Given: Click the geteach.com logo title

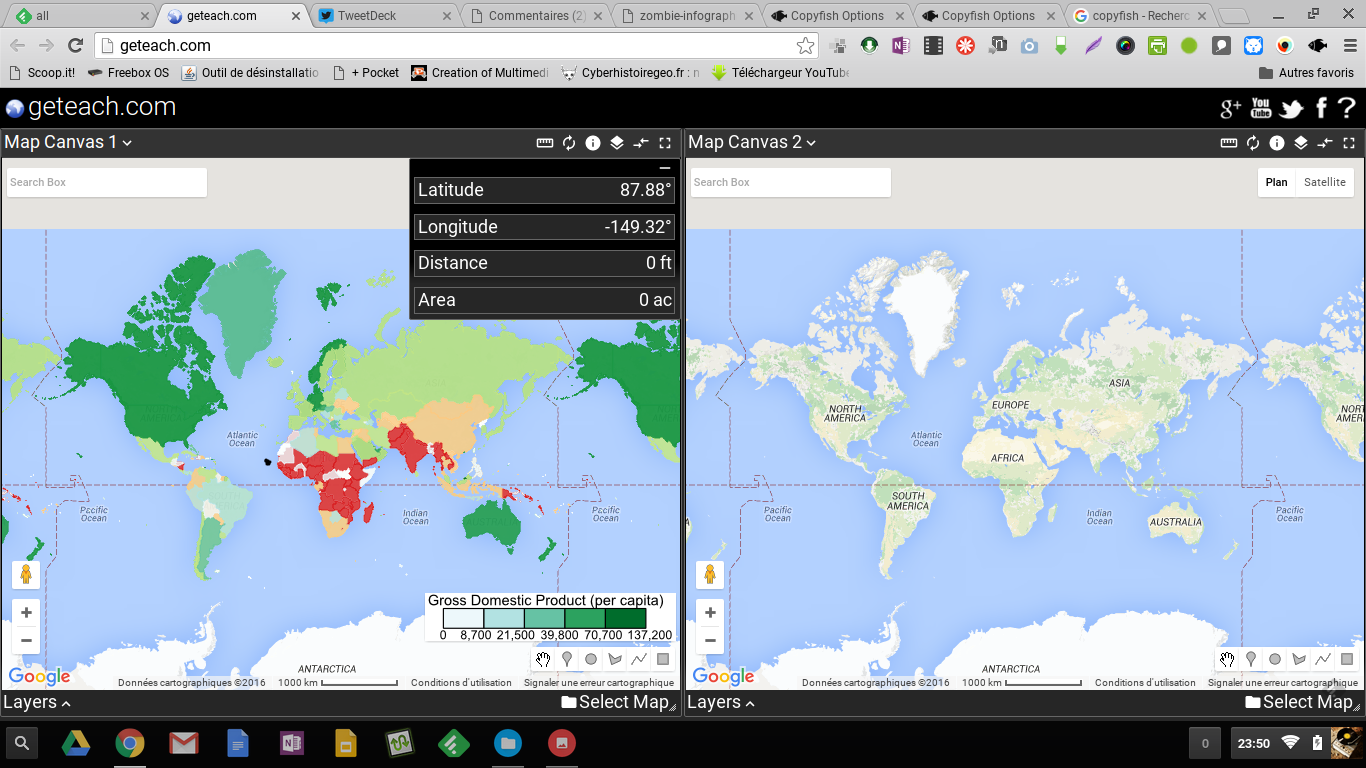Looking at the screenshot, I should [x=91, y=107].
